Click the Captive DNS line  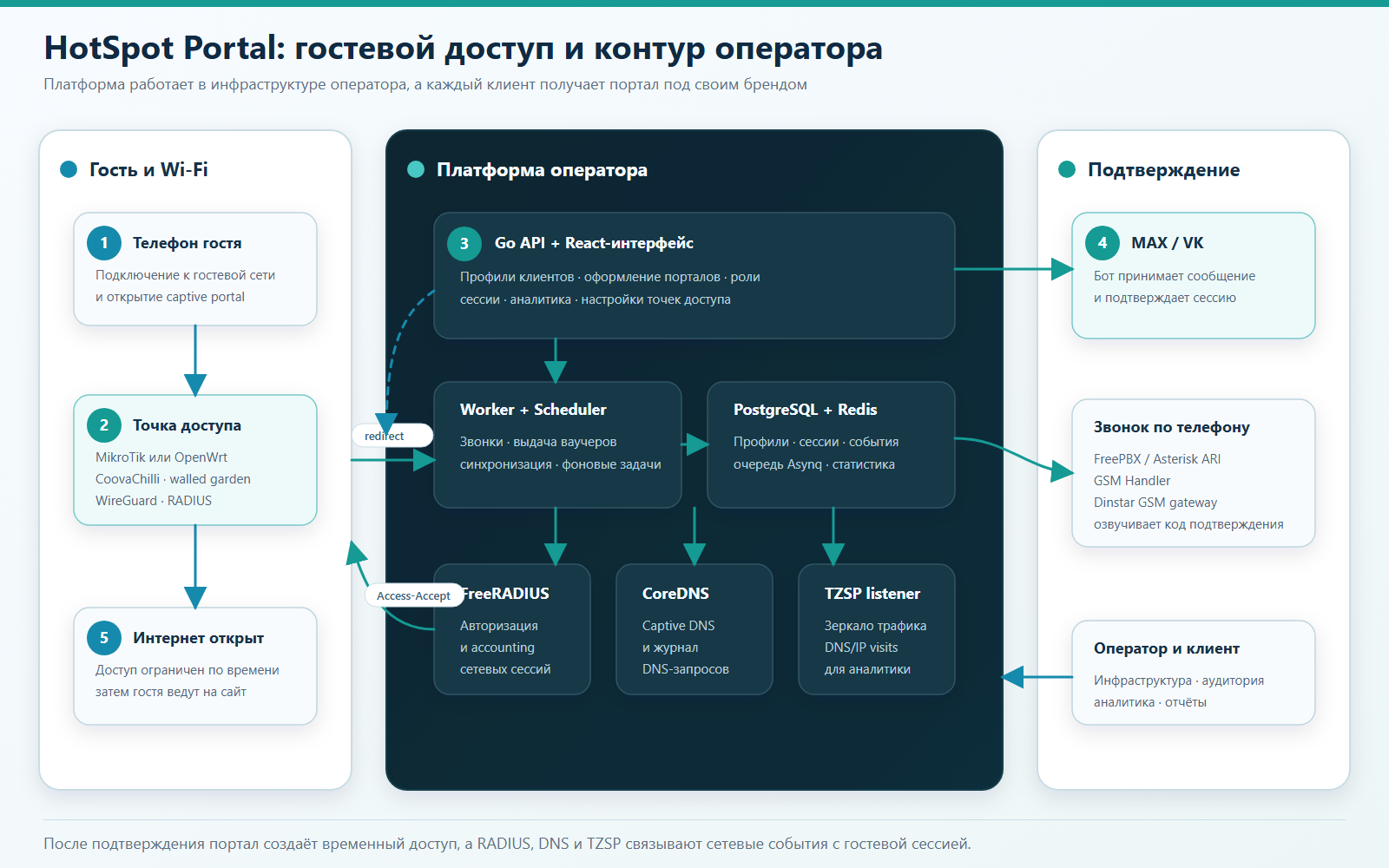(x=678, y=626)
